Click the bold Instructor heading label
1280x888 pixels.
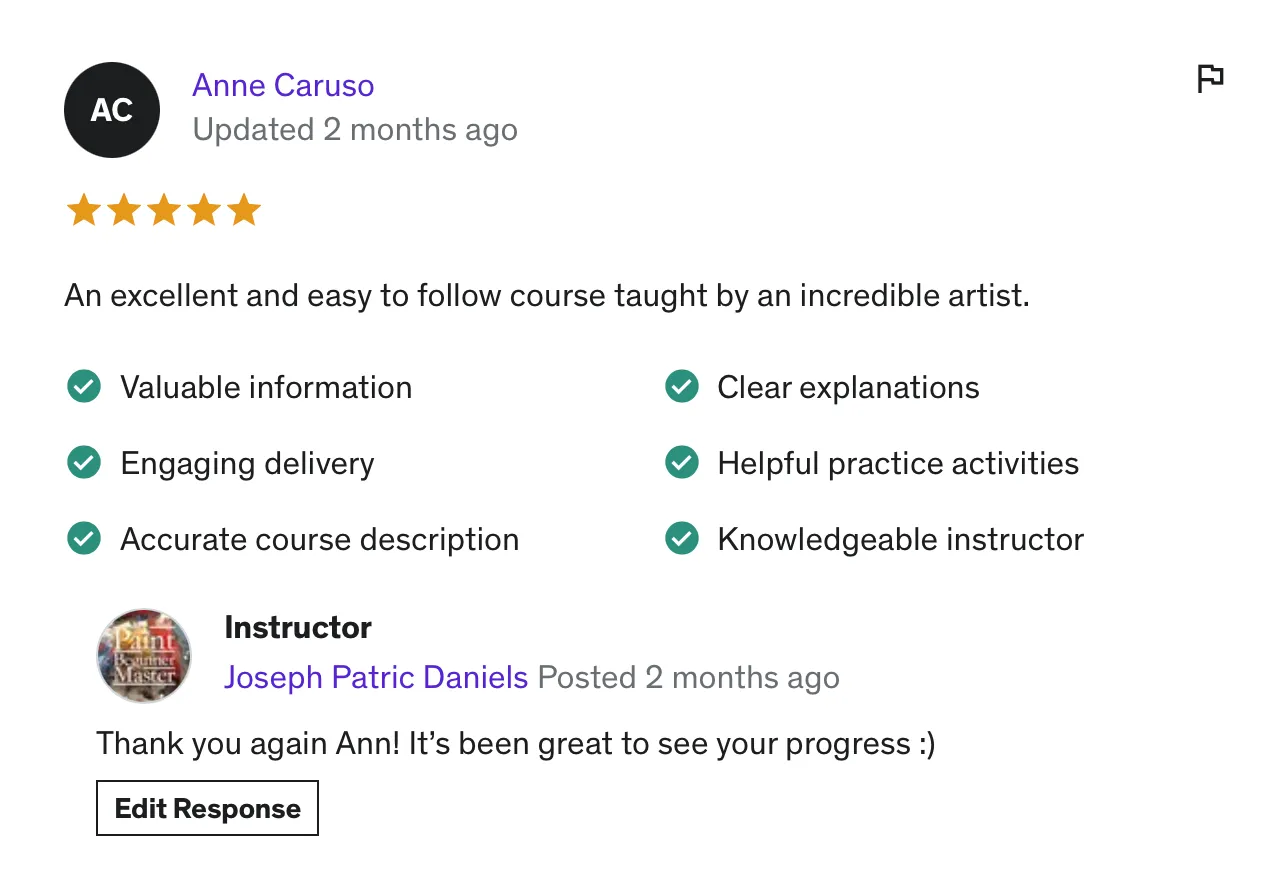coord(298,627)
